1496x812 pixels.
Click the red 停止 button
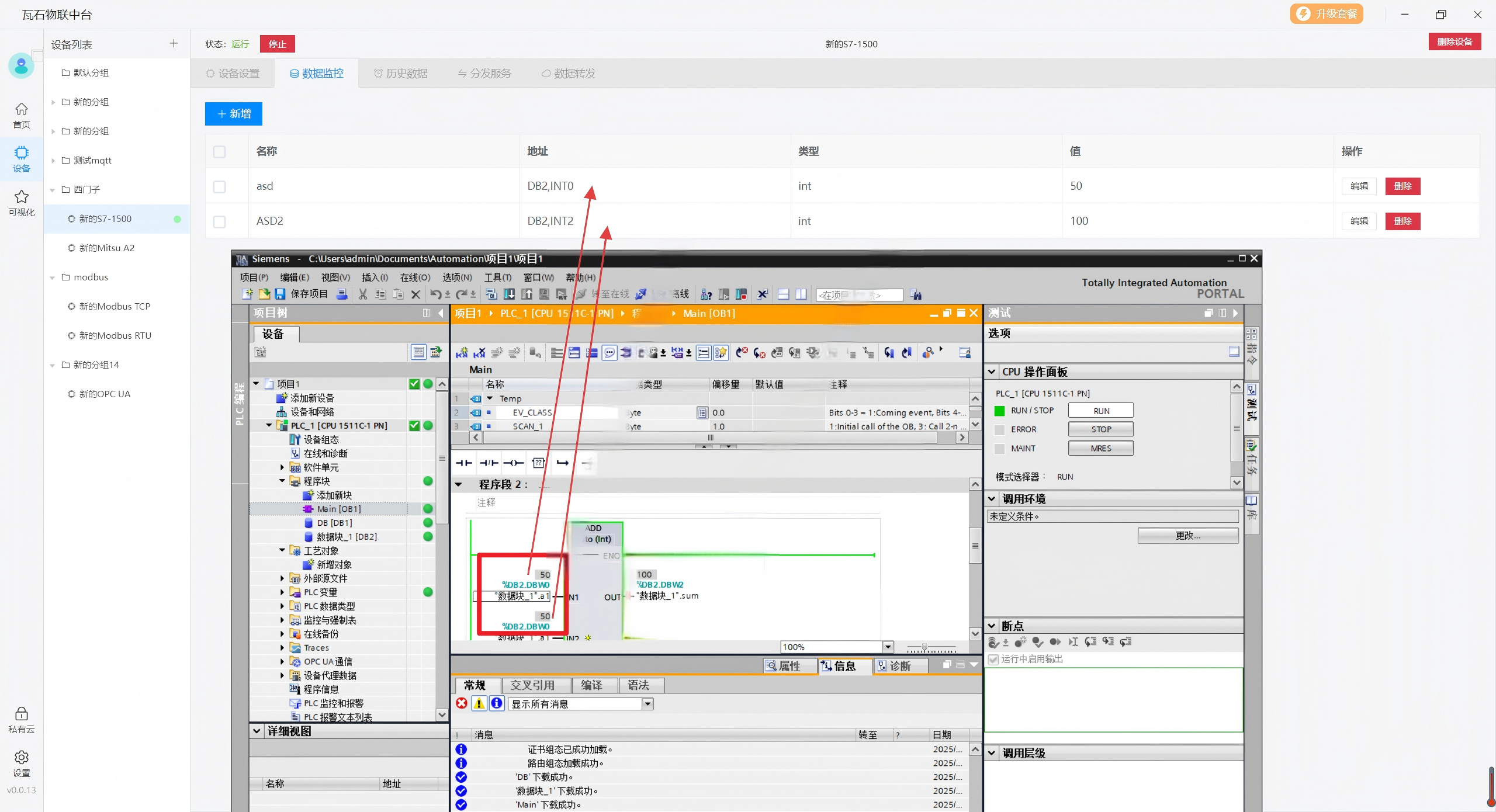[x=277, y=44]
